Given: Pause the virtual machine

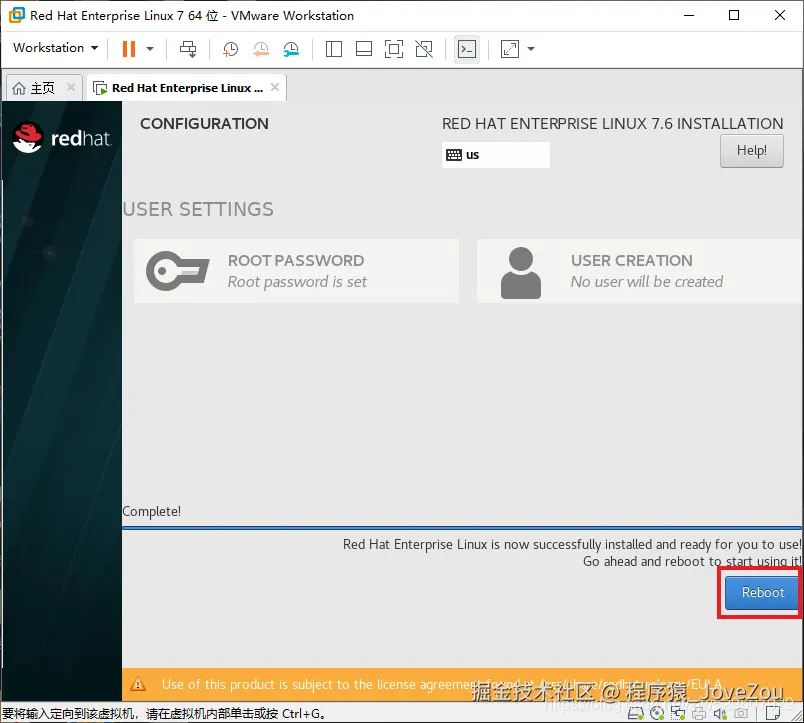Looking at the screenshot, I should click(129, 49).
